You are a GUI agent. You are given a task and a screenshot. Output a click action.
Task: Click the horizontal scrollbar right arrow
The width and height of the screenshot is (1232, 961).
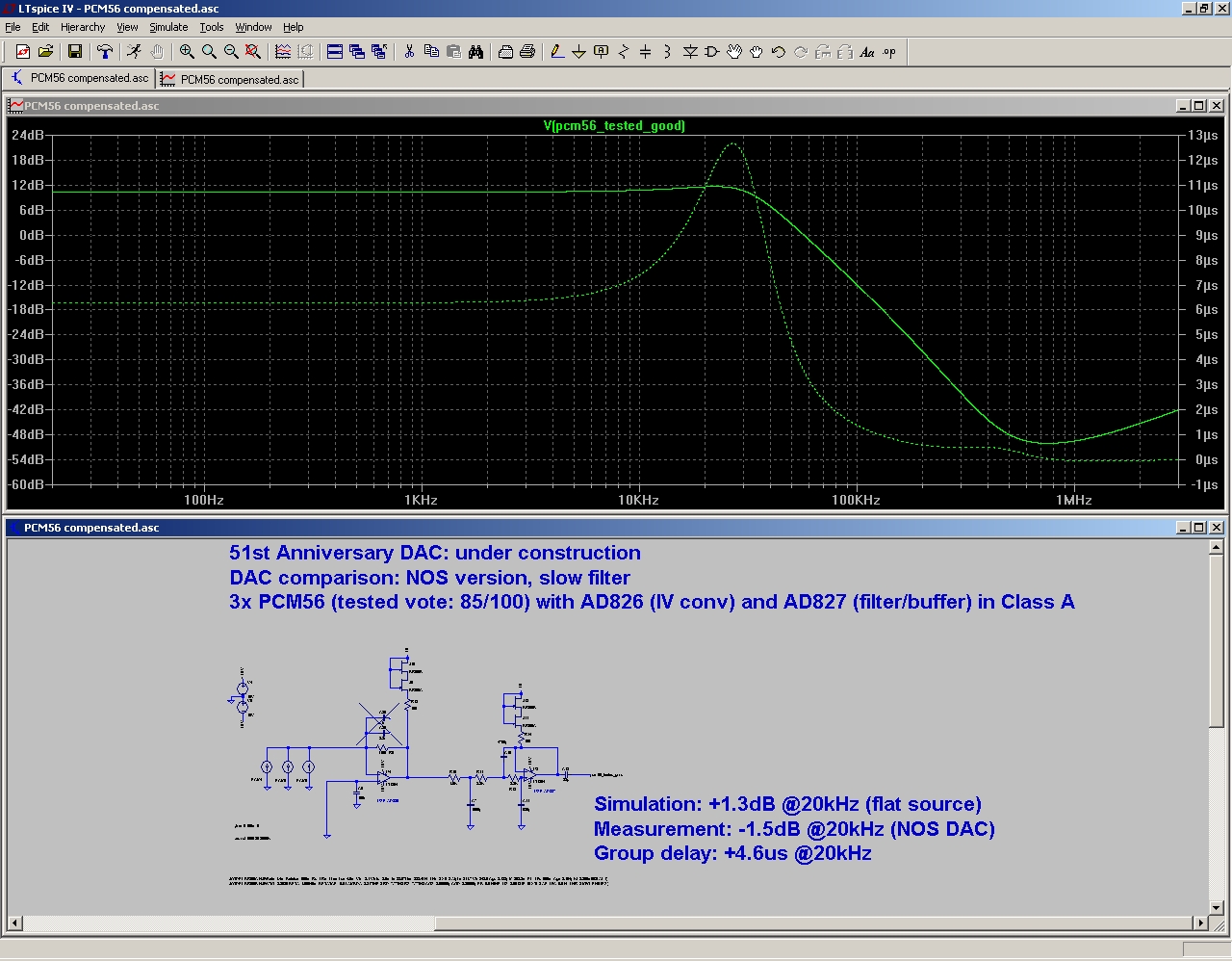(x=1199, y=922)
